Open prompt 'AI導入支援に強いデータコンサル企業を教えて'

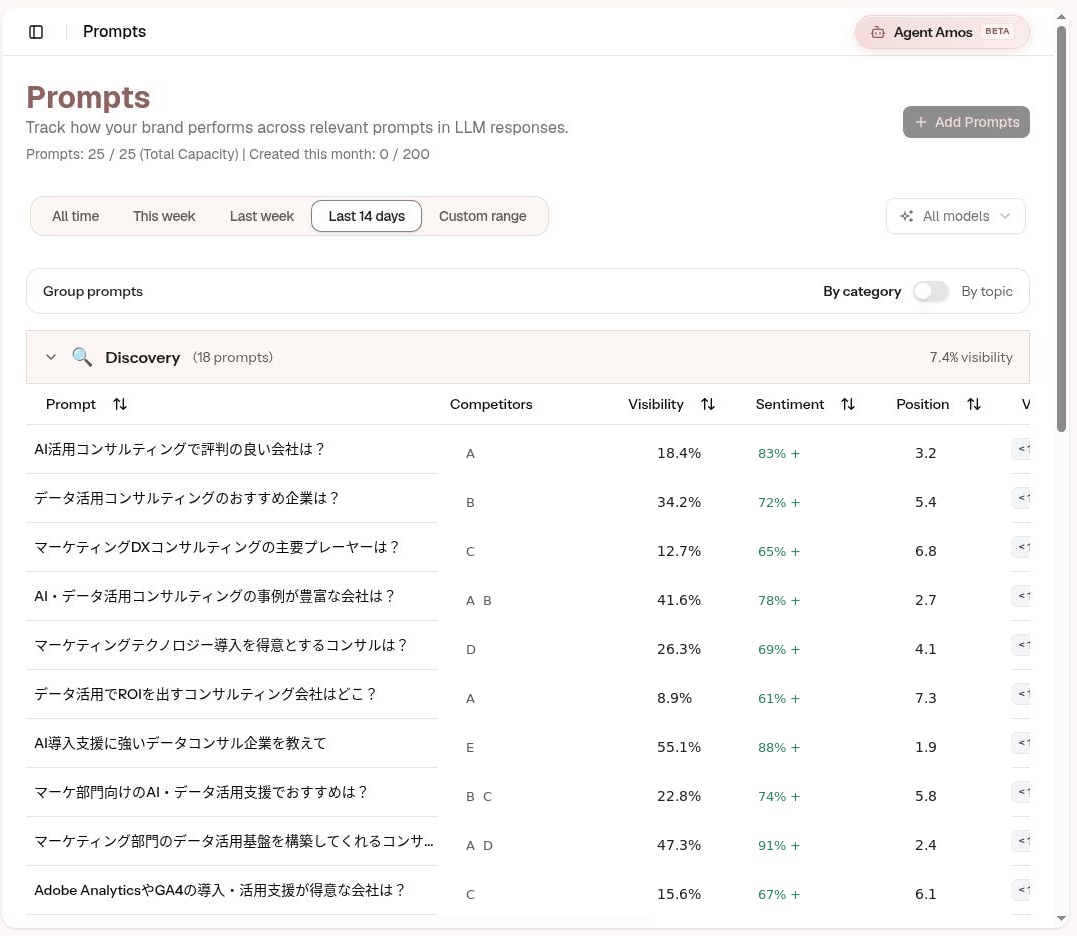(x=180, y=743)
